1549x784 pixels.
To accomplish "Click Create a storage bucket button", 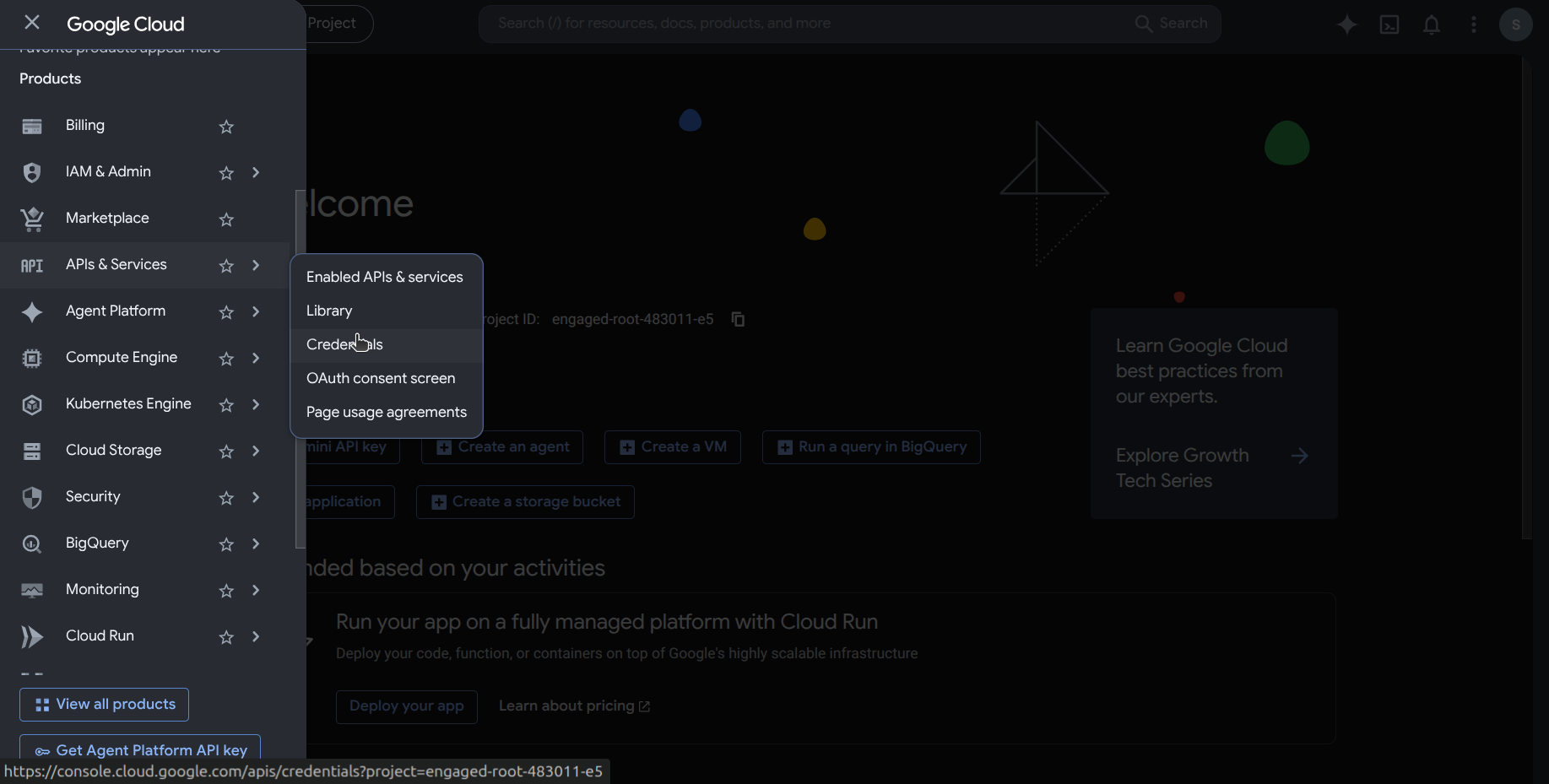I will coord(525,502).
